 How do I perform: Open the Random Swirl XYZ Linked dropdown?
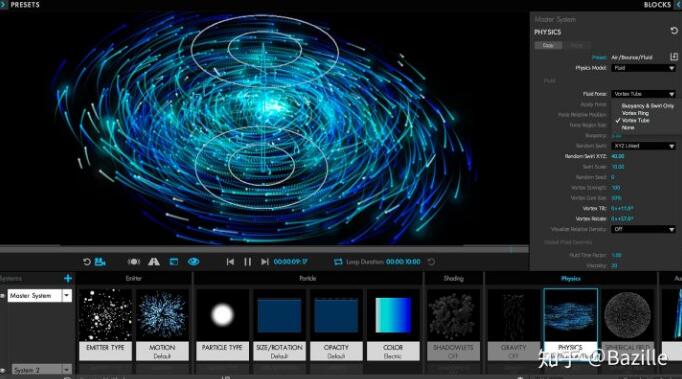[x=643, y=146]
